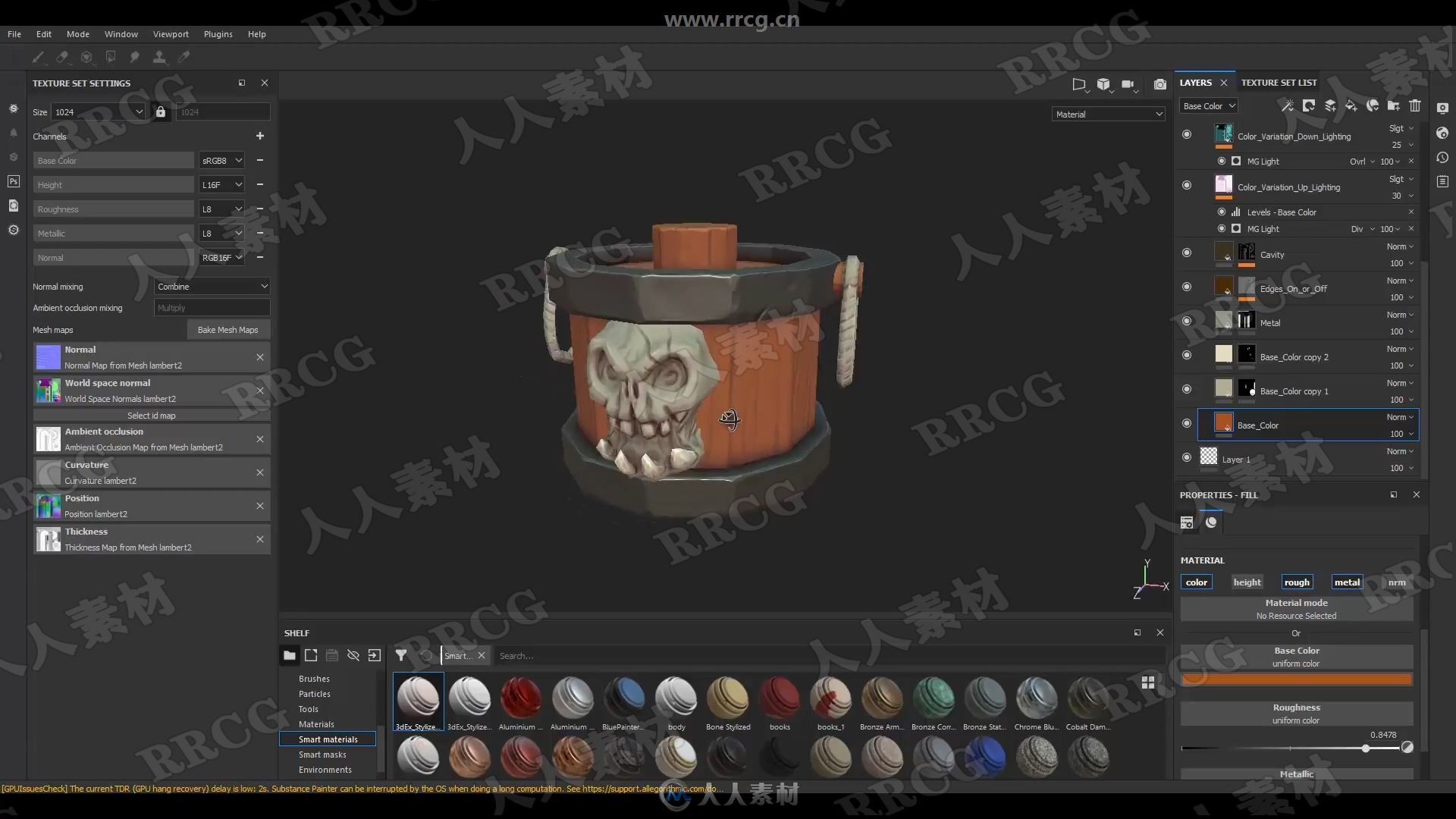Toggle visibility of Color_Variation_Up_Lighting layer
The height and width of the screenshot is (819, 1456).
[x=1187, y=185]
